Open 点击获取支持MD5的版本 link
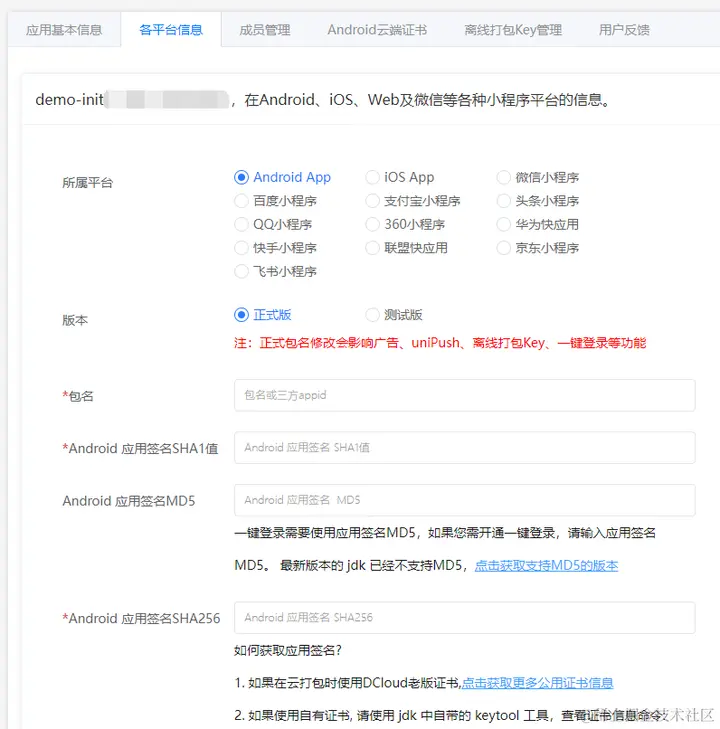 [546, 566]
